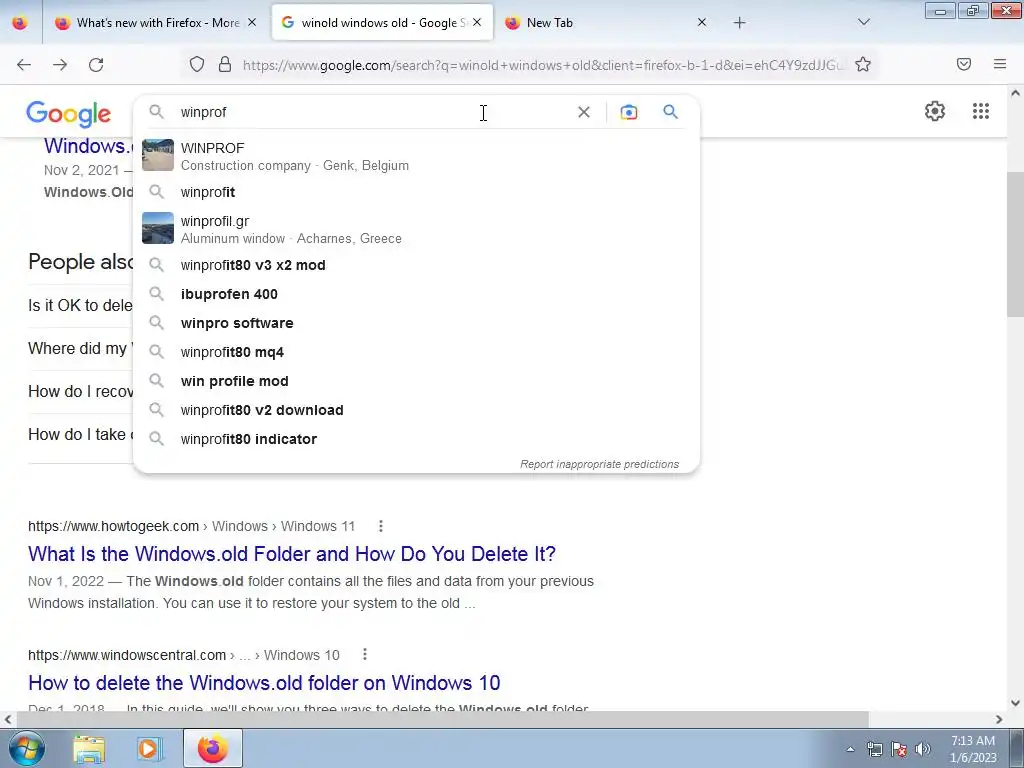Select winpro software suggestion
The image size is (1024, 768).
pos(416,323)
